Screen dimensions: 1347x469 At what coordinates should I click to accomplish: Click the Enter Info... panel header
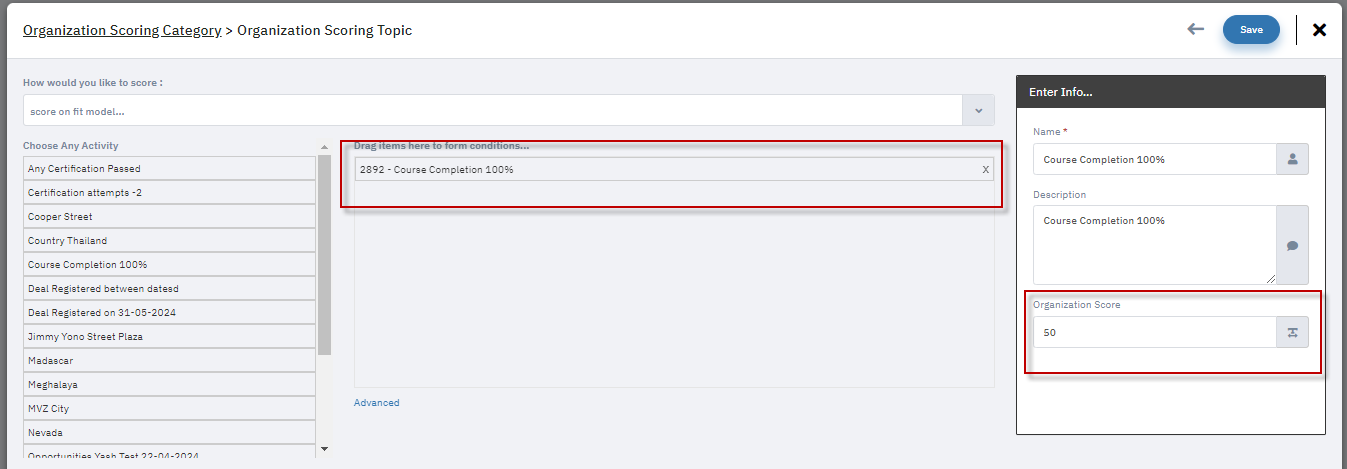(1171, 92)
